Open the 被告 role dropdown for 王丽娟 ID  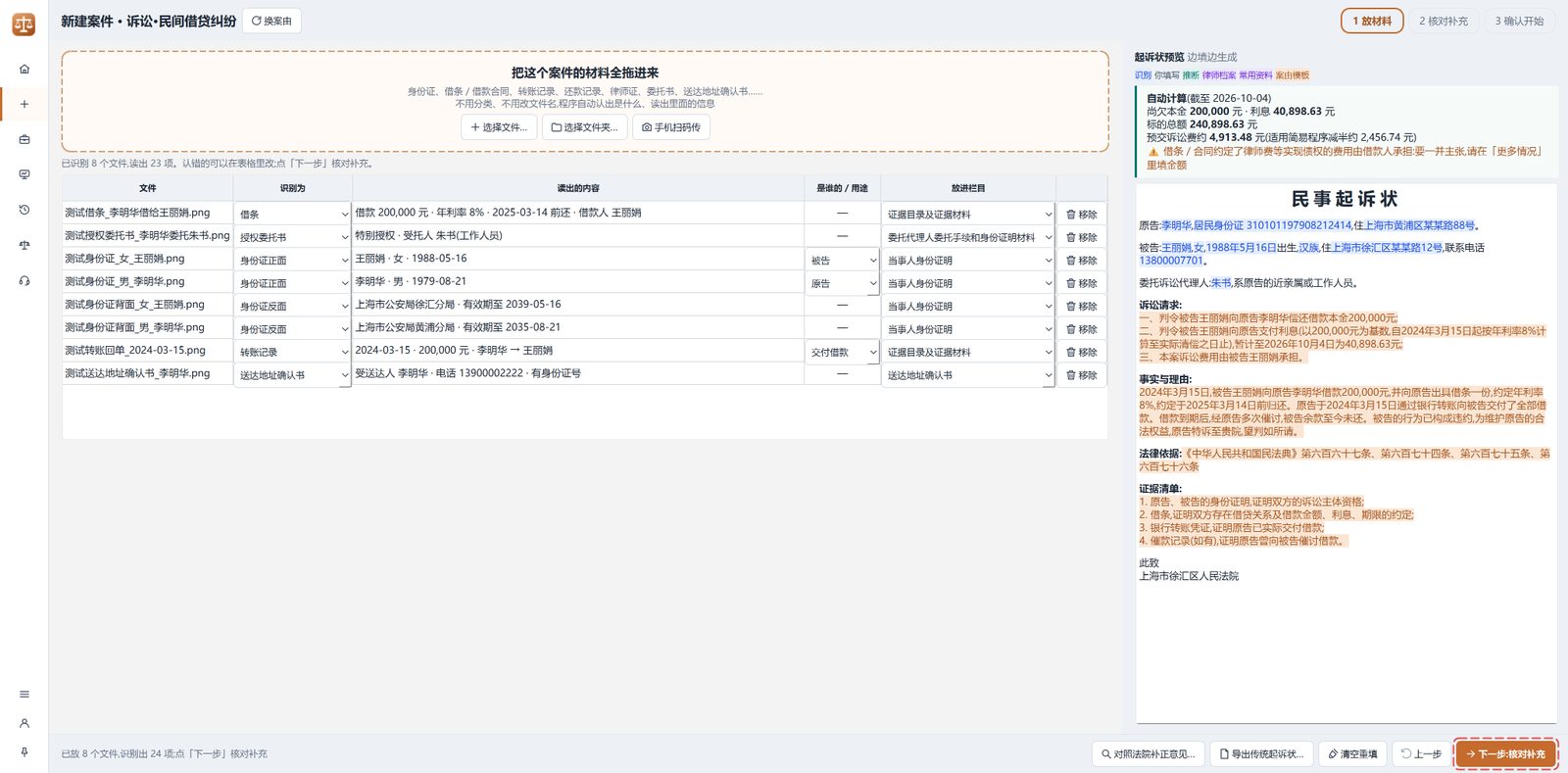(x=843, y=260)
